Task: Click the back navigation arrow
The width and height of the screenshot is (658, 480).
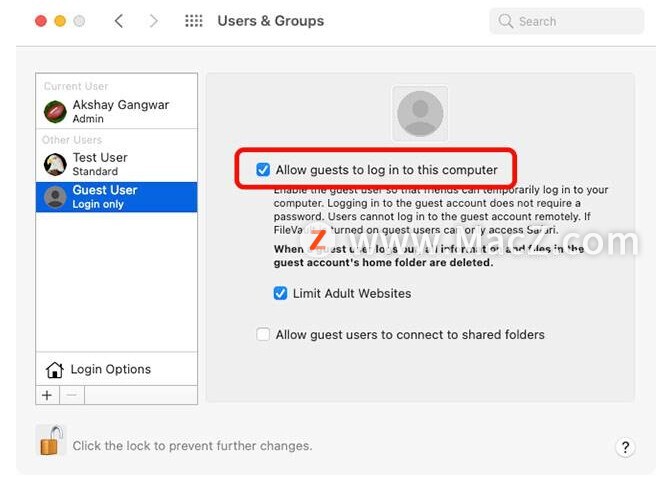Action: pyautogui.click(x=119, y=21)
